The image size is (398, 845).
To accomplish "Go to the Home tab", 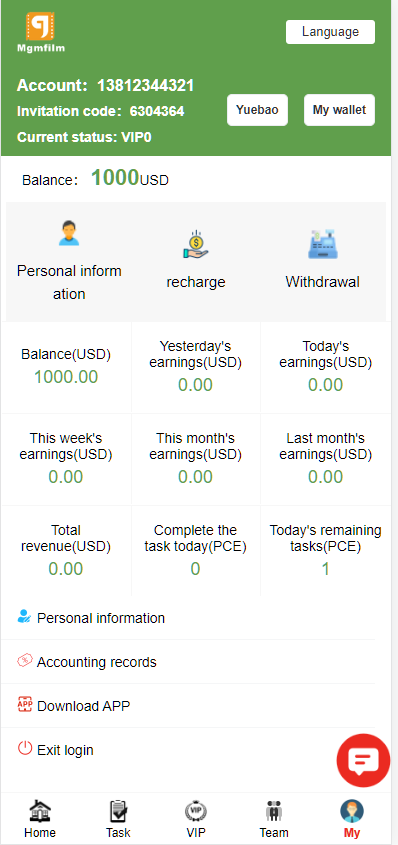I will 40,819.
